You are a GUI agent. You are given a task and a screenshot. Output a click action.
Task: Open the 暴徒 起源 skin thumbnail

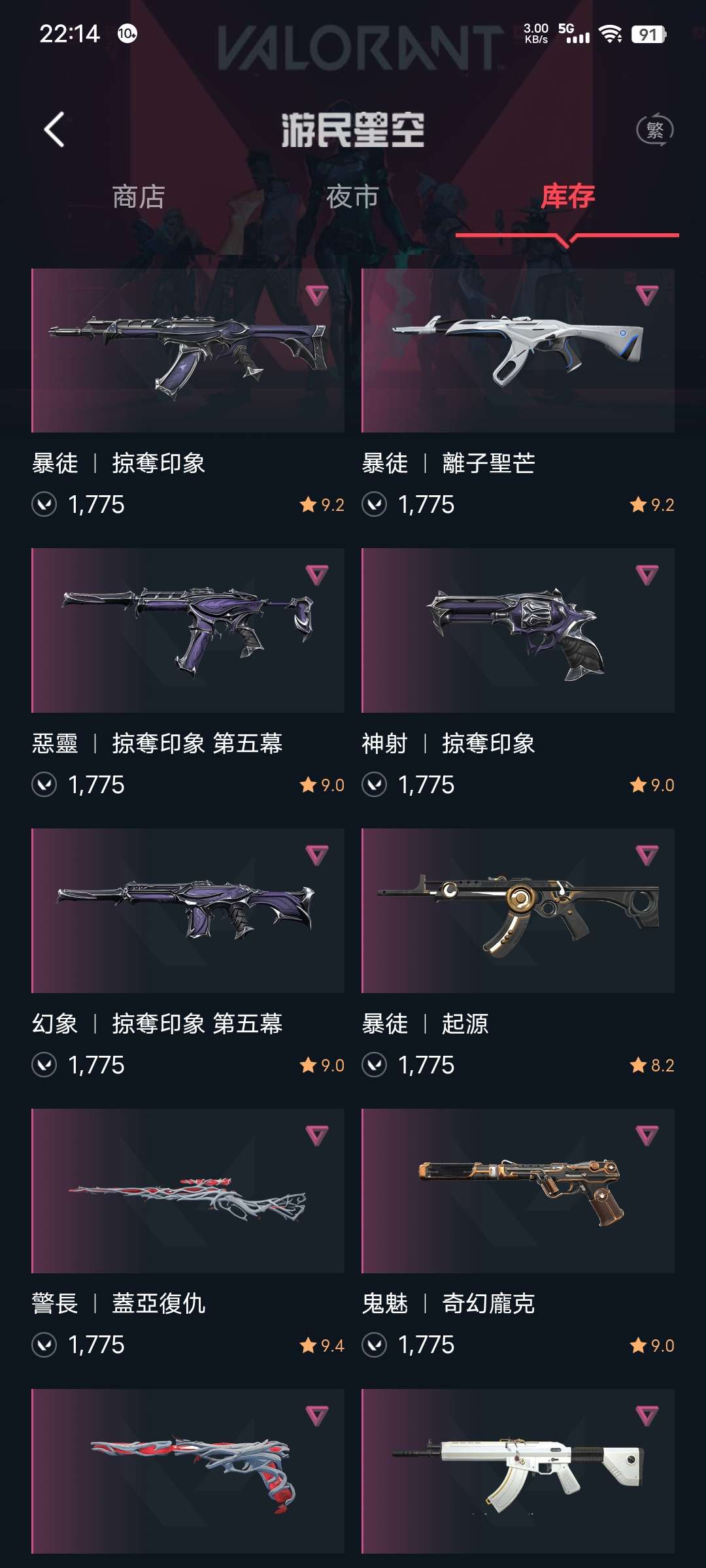click(x=518, y=911)
